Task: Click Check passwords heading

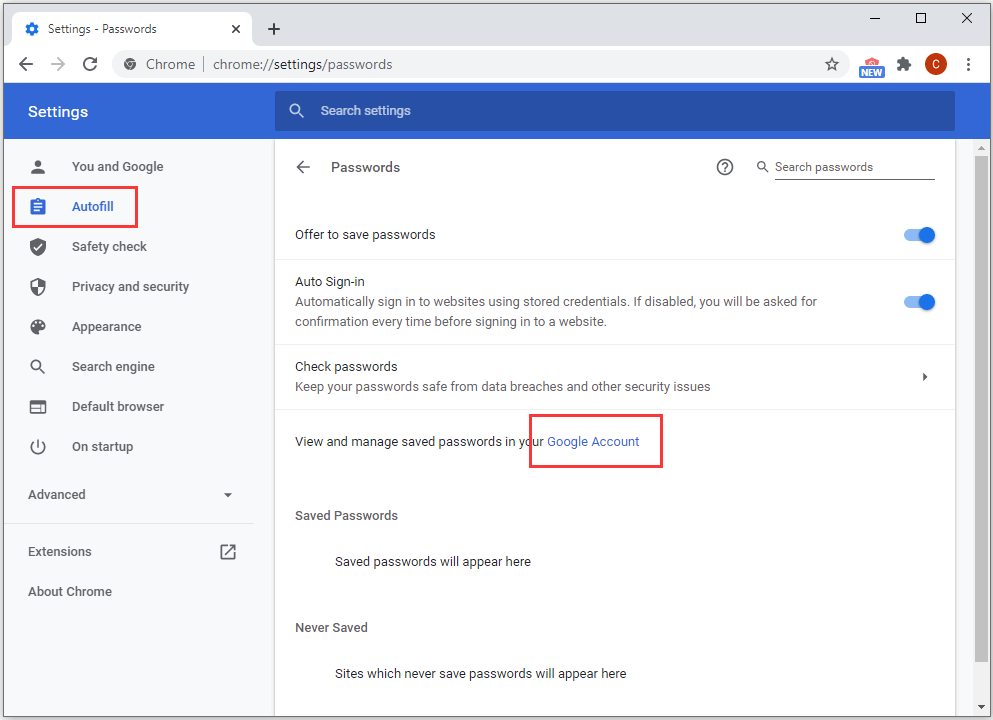Action: [346, 367]
